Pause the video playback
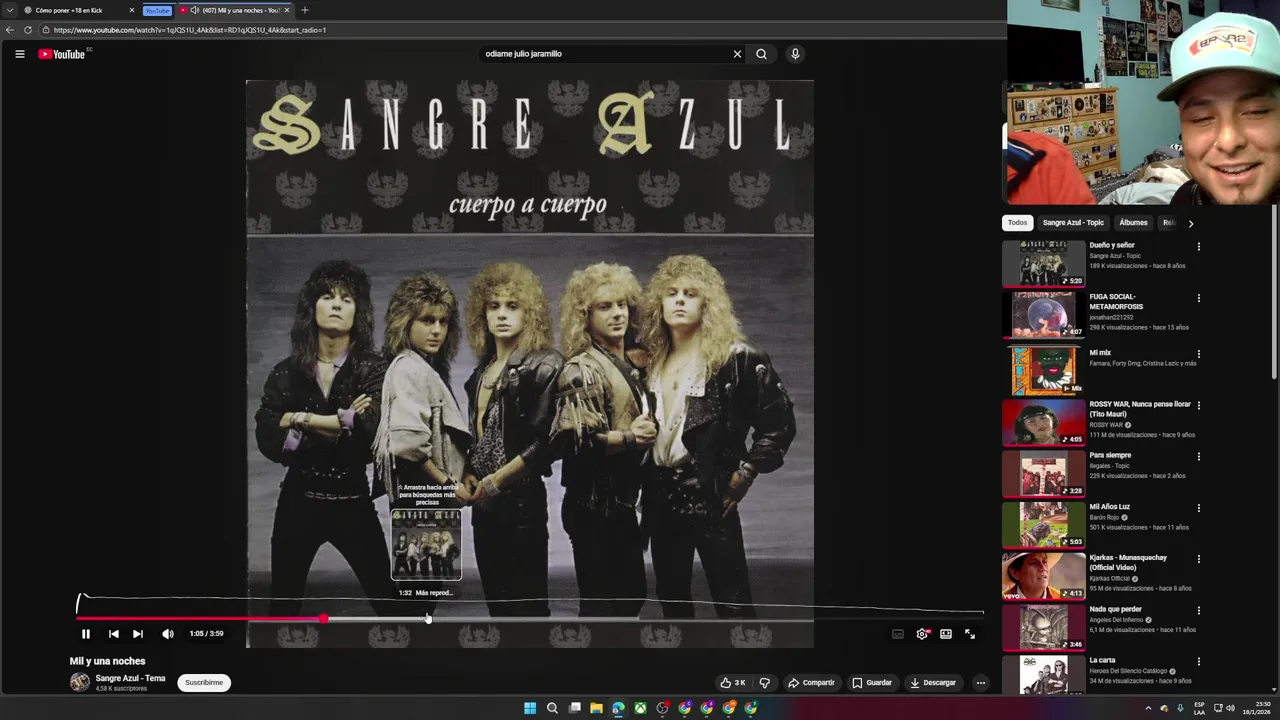 [86, 634]
